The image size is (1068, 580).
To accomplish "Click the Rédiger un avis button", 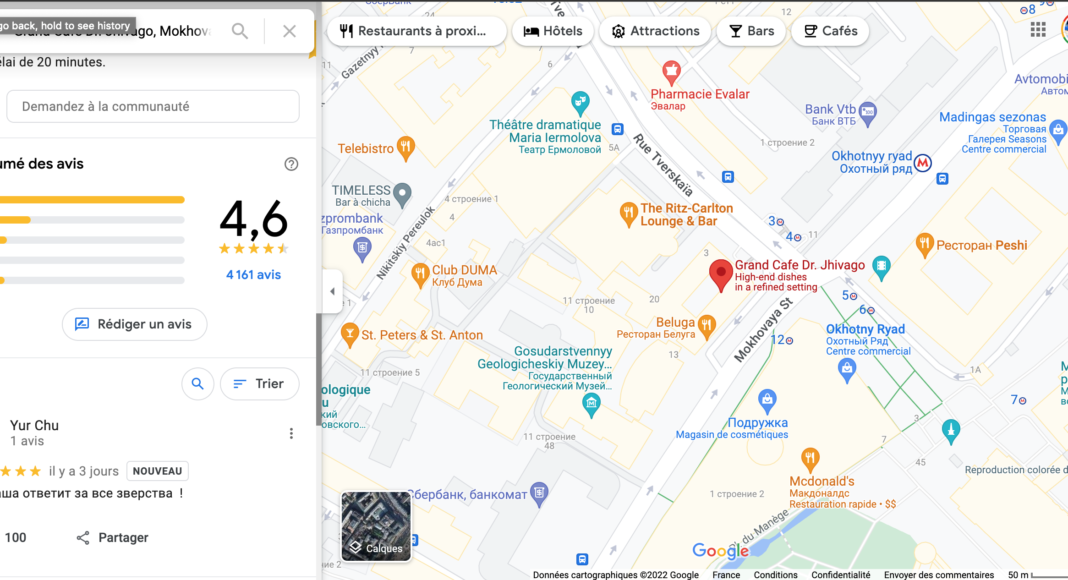I will click(134, 324).
